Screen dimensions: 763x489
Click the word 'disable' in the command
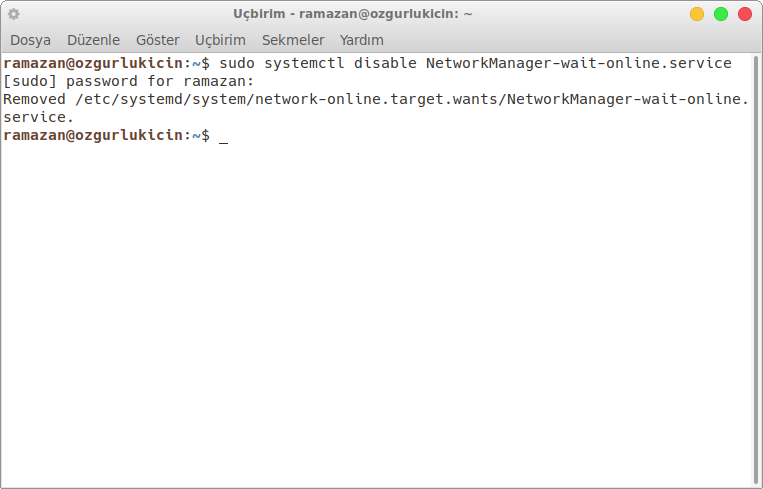(385, 63)
